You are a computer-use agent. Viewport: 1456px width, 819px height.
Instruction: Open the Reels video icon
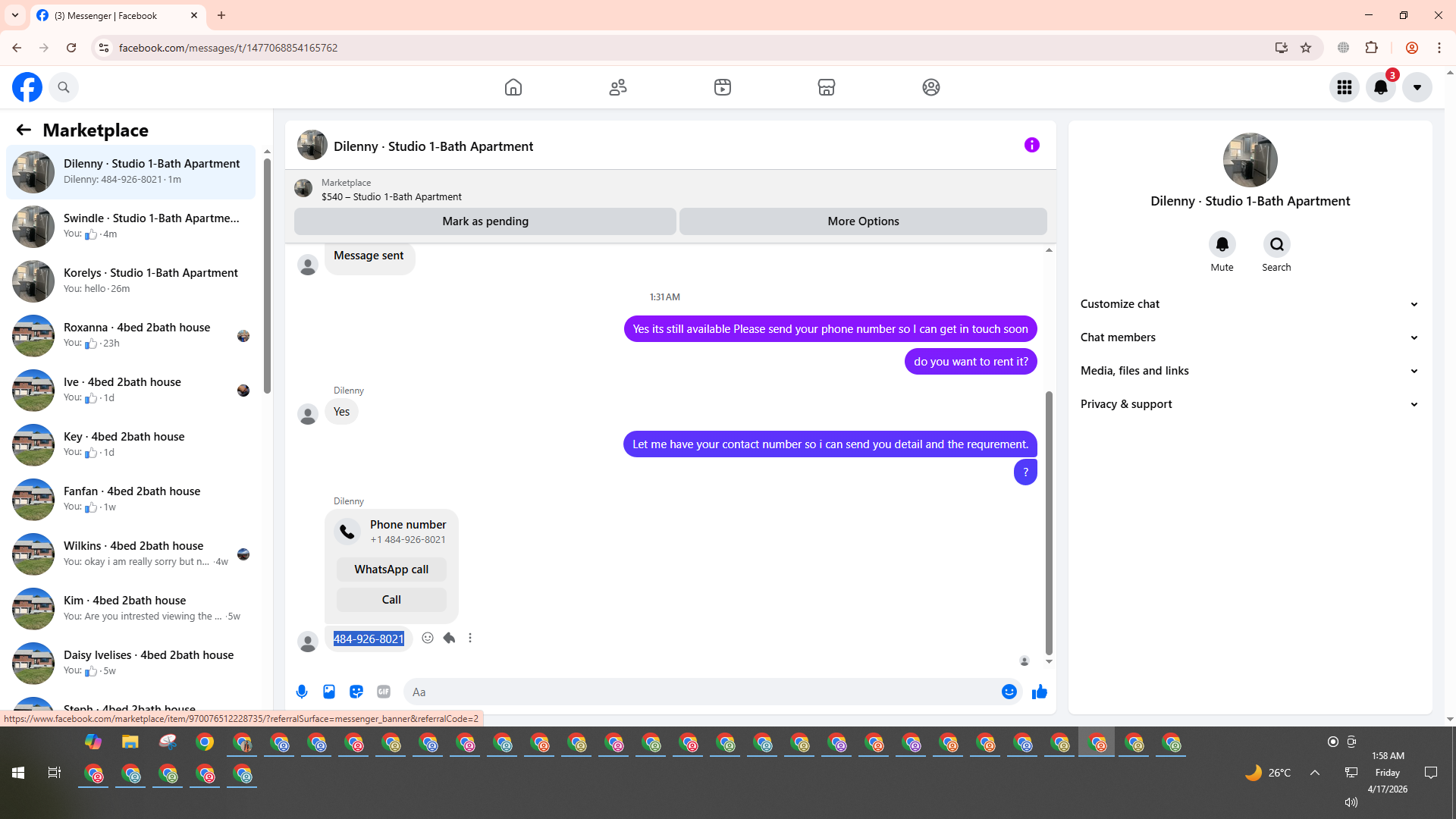[723, 87]
